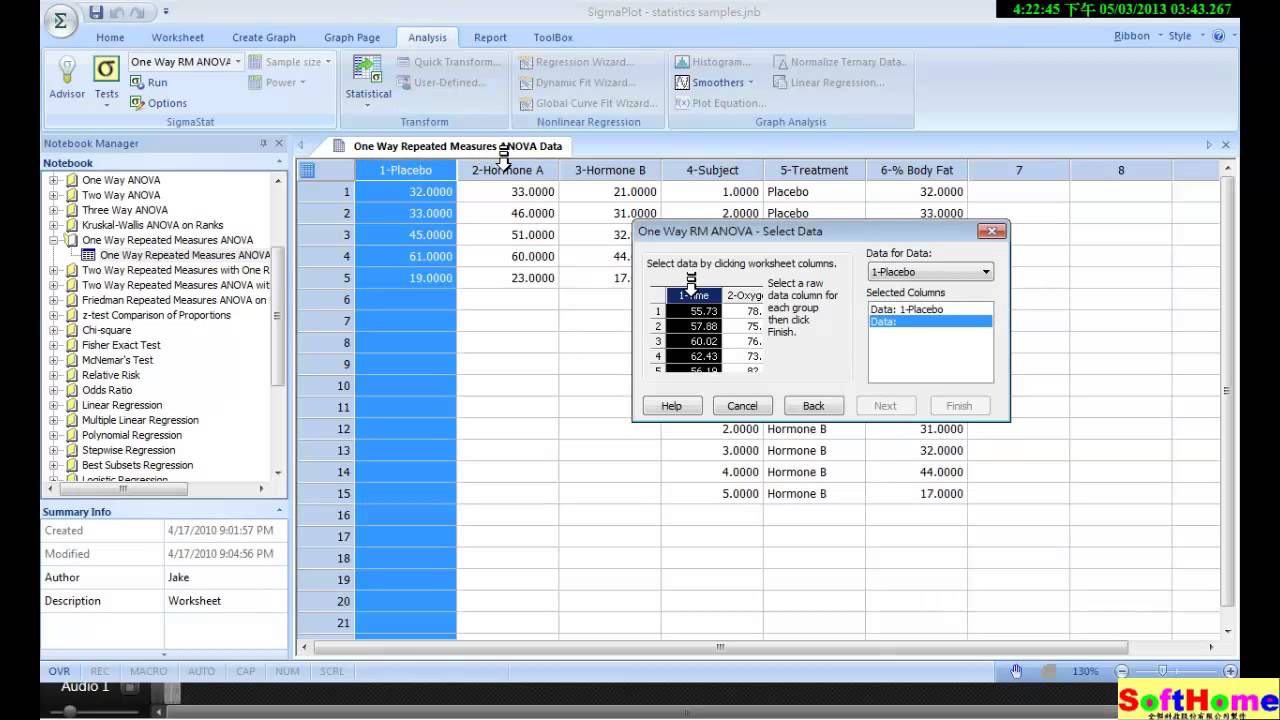
Task: Click the Back button in the dialog
Action: click(x=814, y=406)
